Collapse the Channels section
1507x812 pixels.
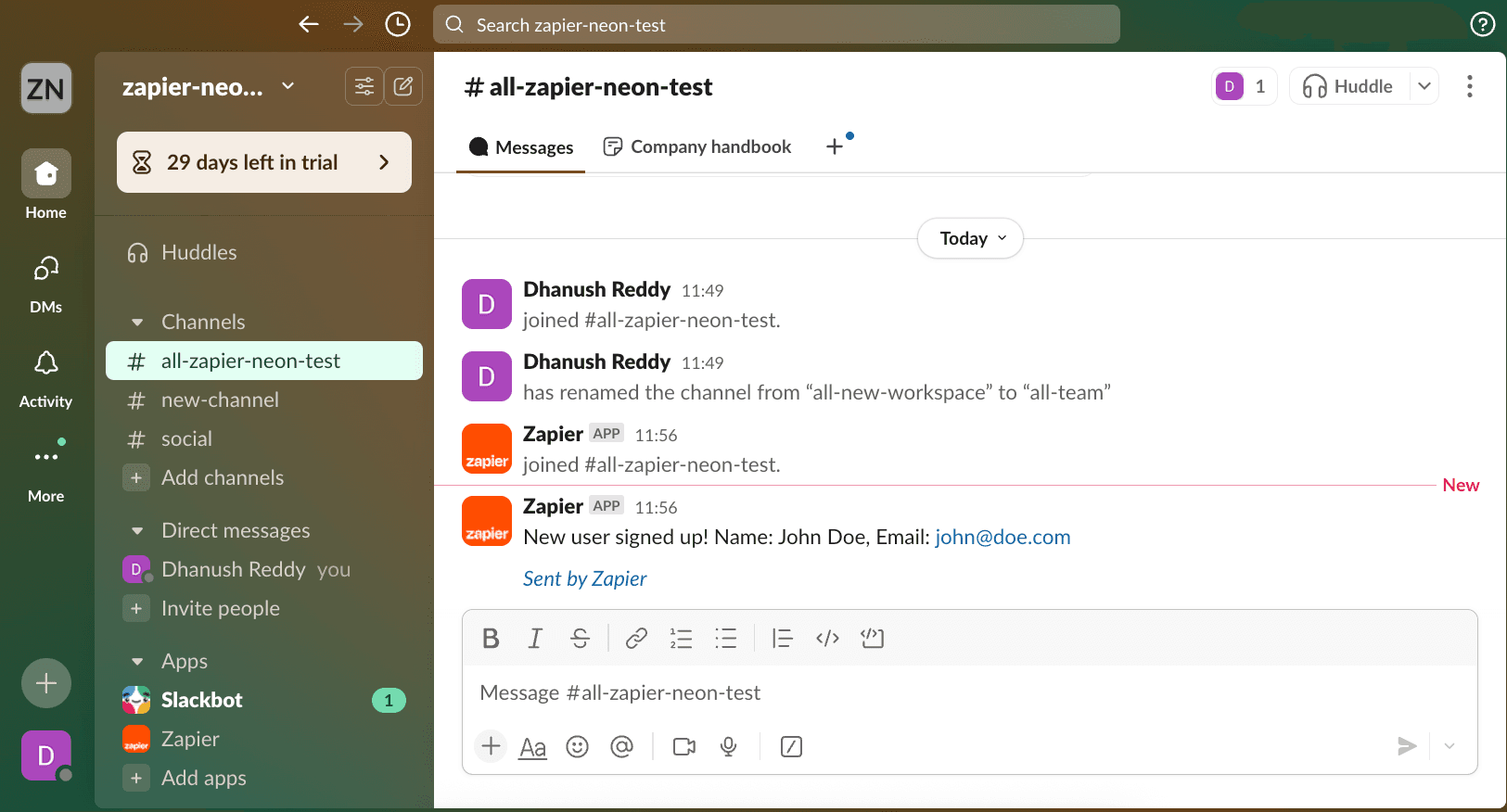(137, 323)
